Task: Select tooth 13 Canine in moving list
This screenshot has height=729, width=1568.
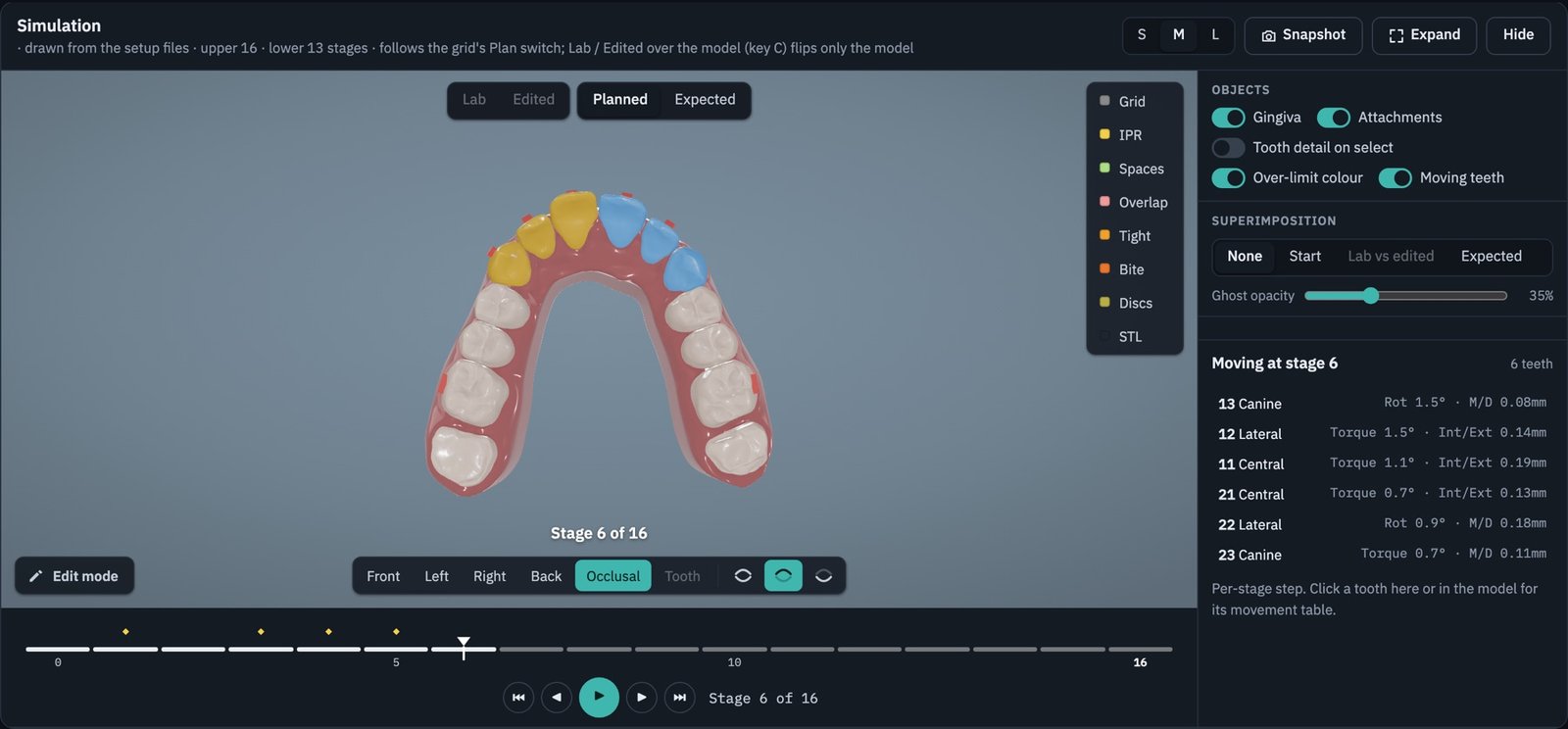Action: (x=1382, y=404)
